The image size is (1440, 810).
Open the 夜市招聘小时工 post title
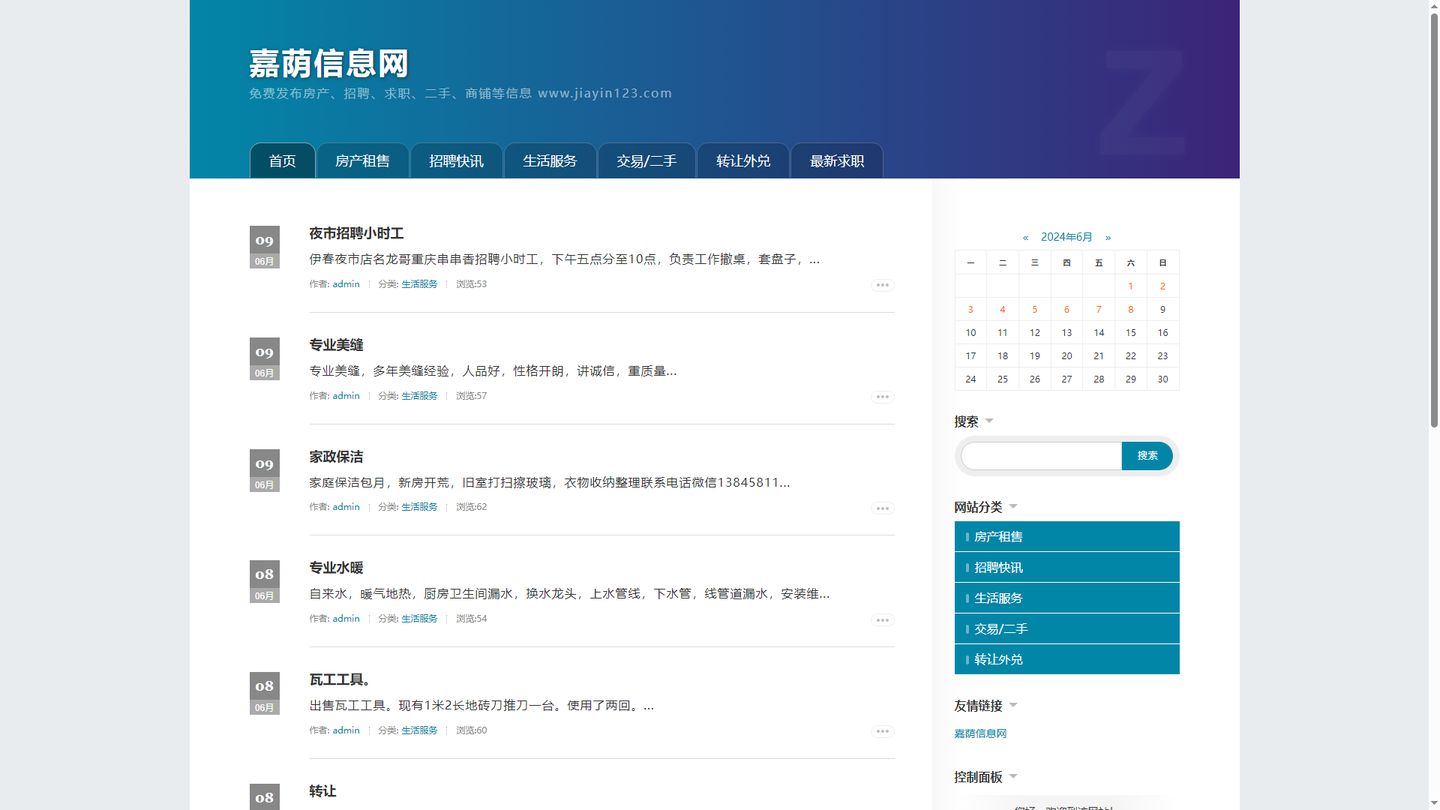[356, 233]
